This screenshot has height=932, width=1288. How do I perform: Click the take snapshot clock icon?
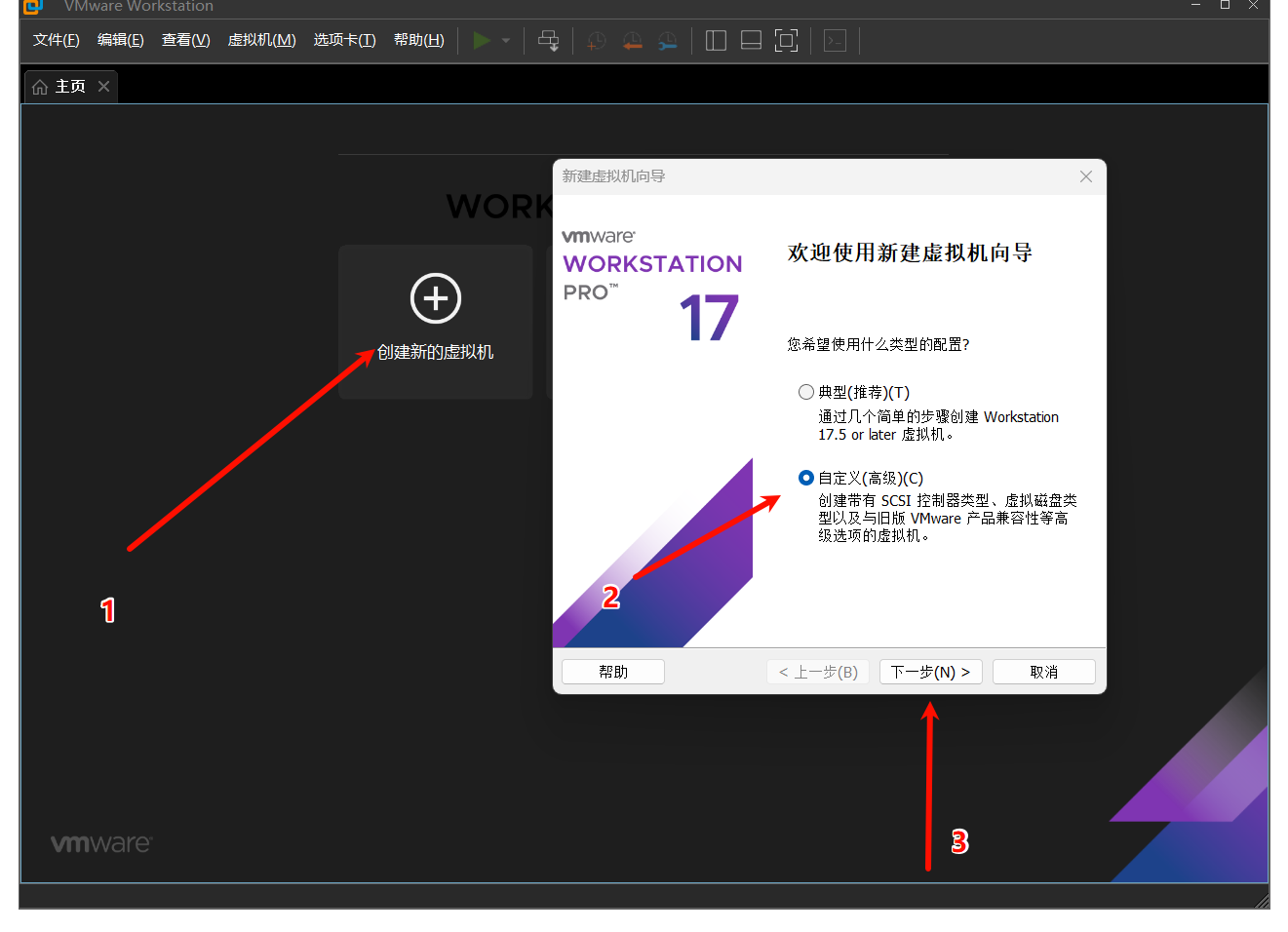coord(597,40)
